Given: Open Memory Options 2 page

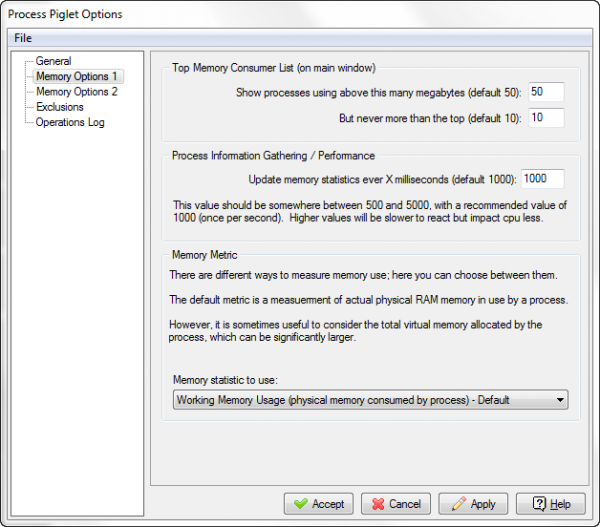Looking at the screenshot, I should point(77,91).
